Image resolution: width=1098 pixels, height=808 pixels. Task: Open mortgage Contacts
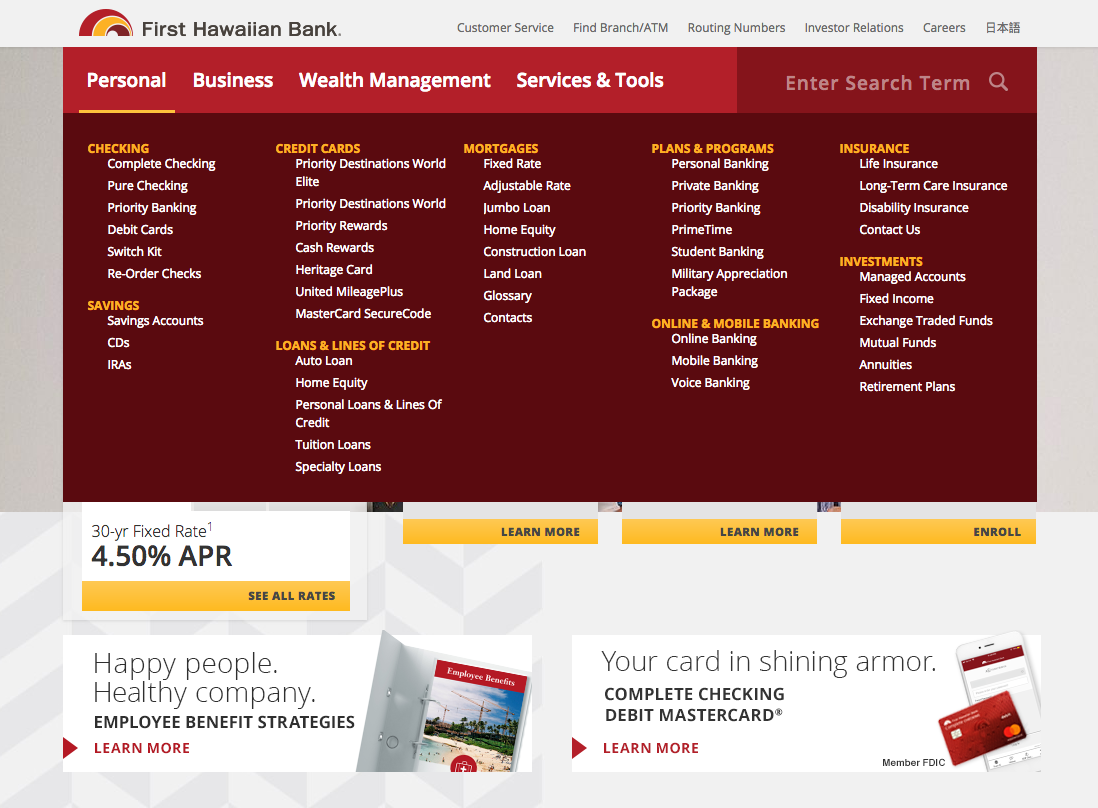point(507,318)
